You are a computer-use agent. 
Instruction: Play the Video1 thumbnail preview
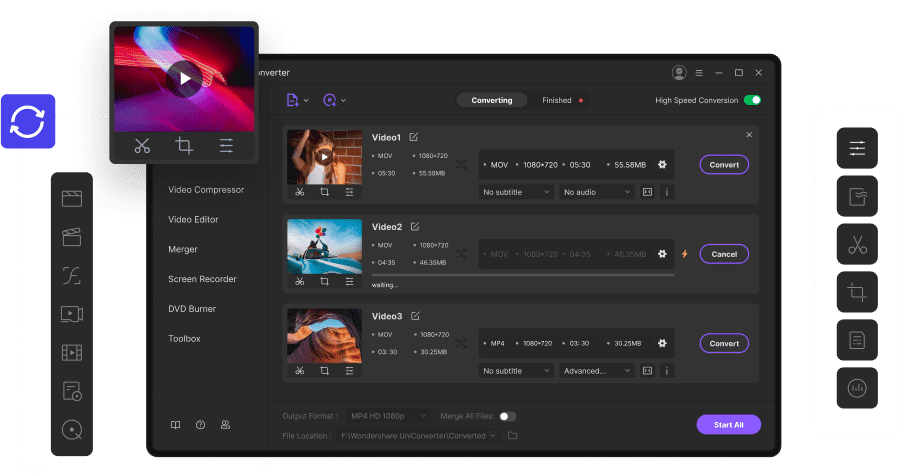(x=324, y=157)
